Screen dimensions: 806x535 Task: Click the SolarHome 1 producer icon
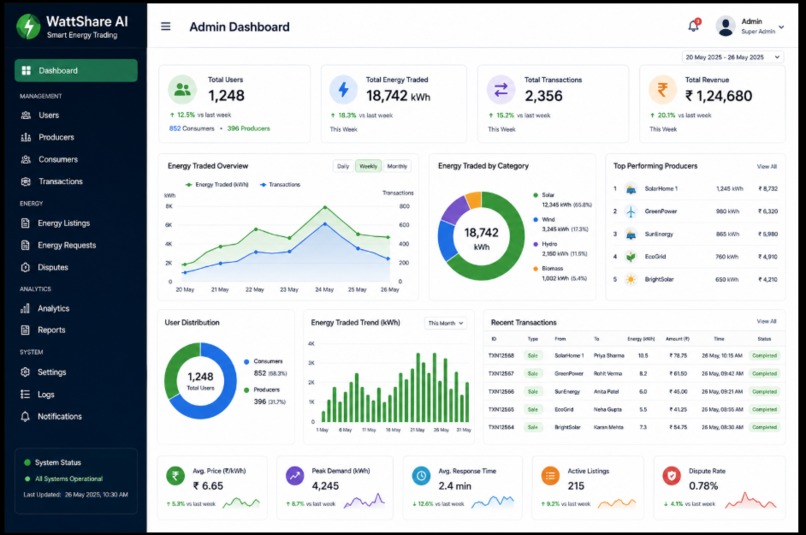pos(631,189)
